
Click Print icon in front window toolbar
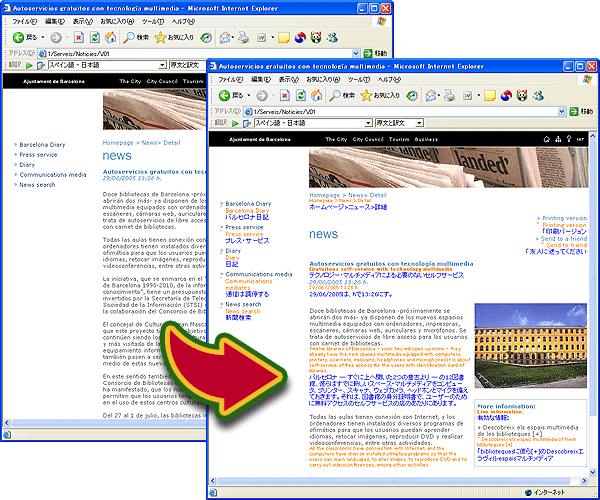(x=450, y=95)
